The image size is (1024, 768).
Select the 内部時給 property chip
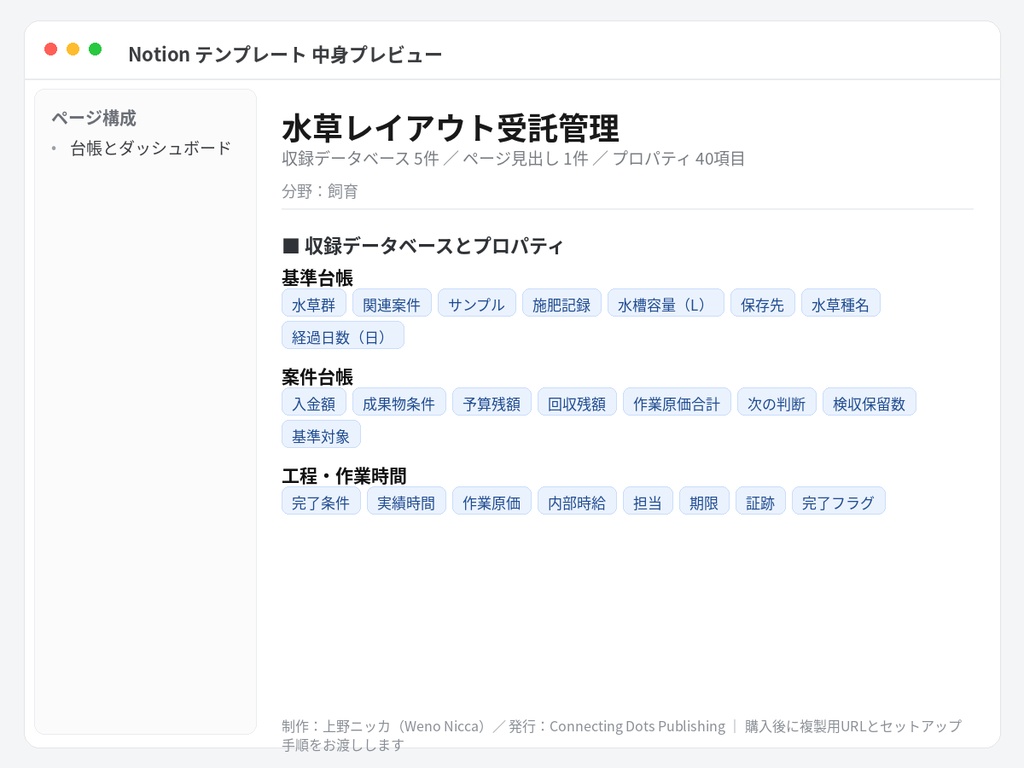click(577, 502)
